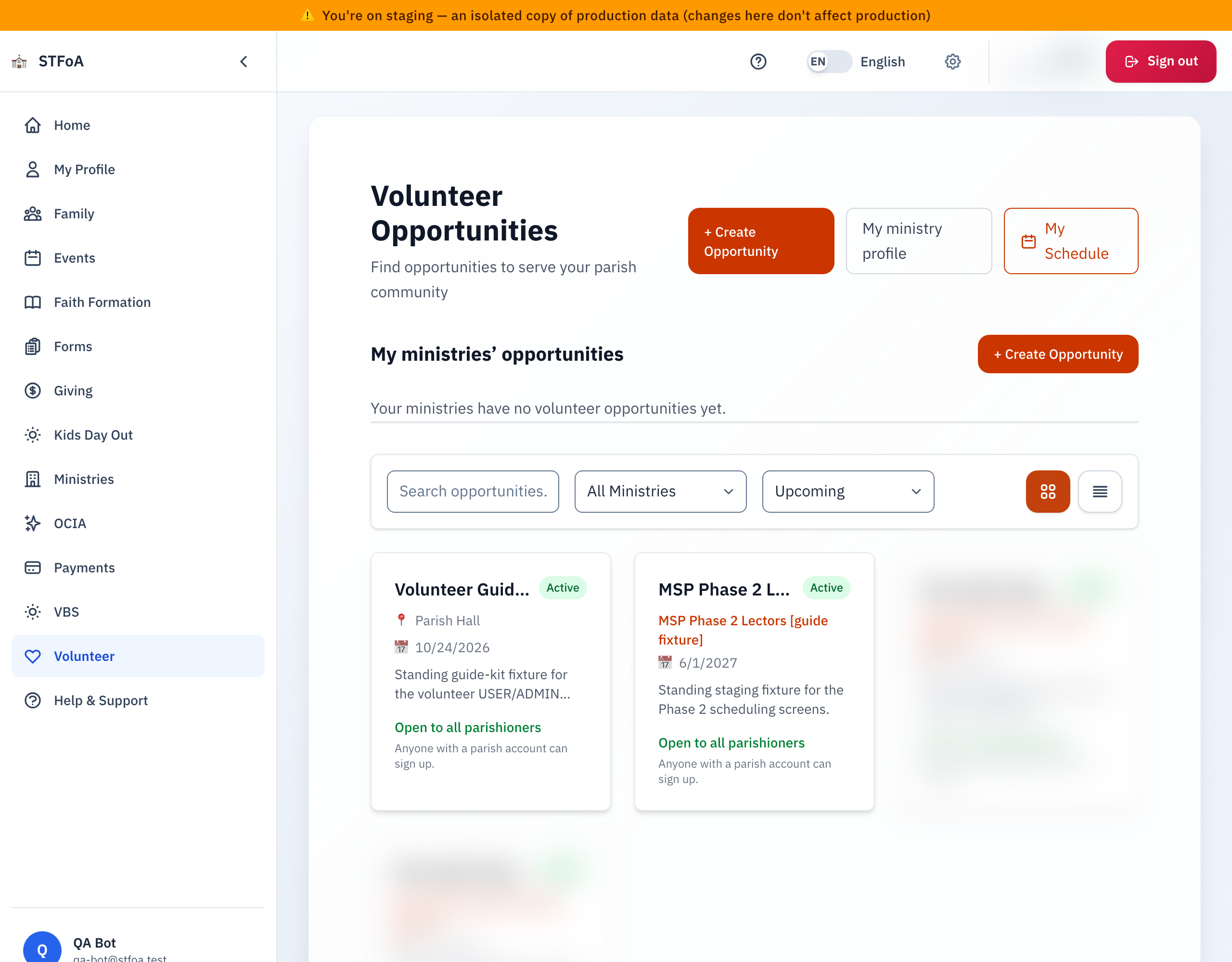Image resolution: width=1232 pixels, height=962 pixels.
Task: Click the Events calendar icon
Action: pyautogui.click(x=33, y=258)
